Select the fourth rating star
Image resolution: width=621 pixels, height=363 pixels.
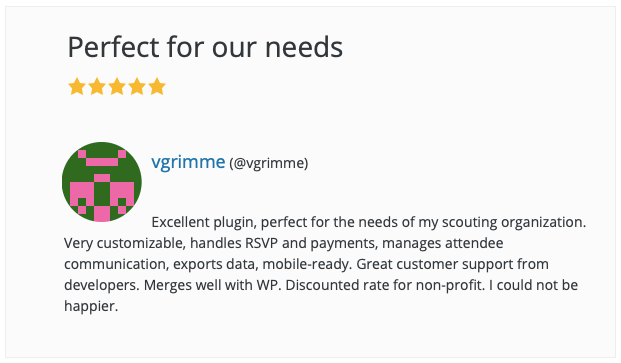(x=137, y=86)
